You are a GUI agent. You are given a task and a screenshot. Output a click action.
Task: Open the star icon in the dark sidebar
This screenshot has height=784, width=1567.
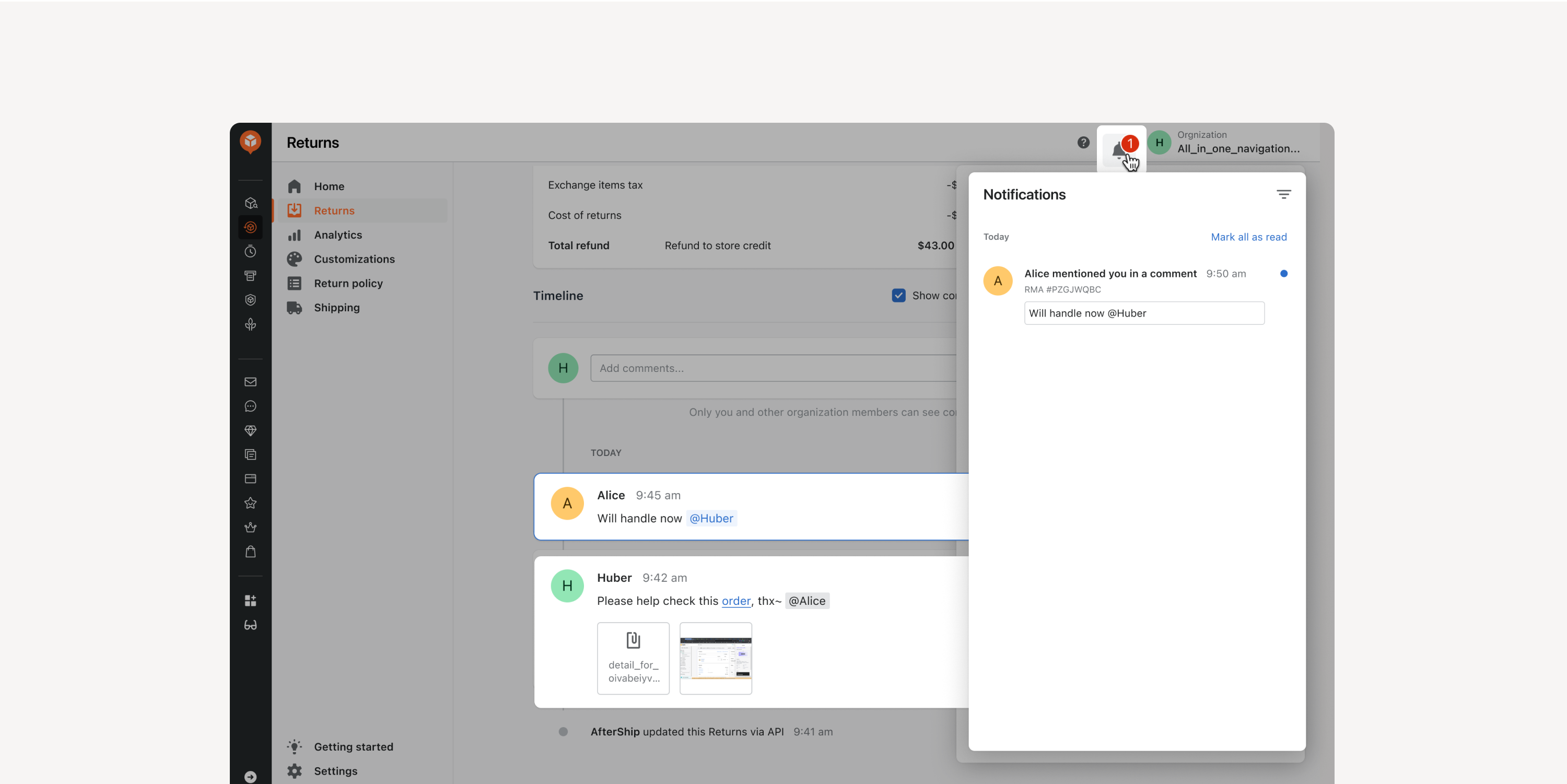point(250,503)
